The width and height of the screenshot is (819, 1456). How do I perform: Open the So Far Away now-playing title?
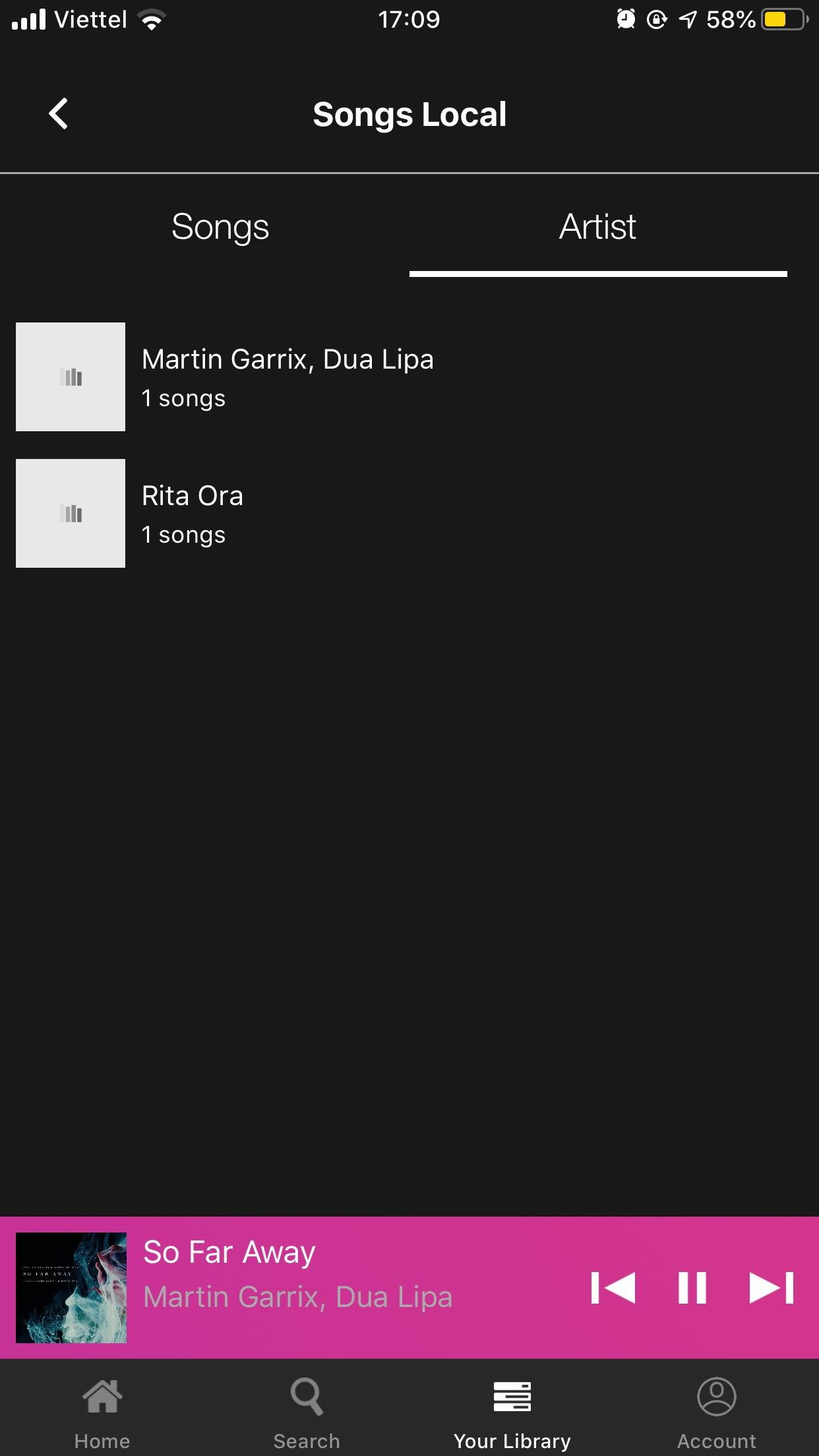tap(229, 1252)
